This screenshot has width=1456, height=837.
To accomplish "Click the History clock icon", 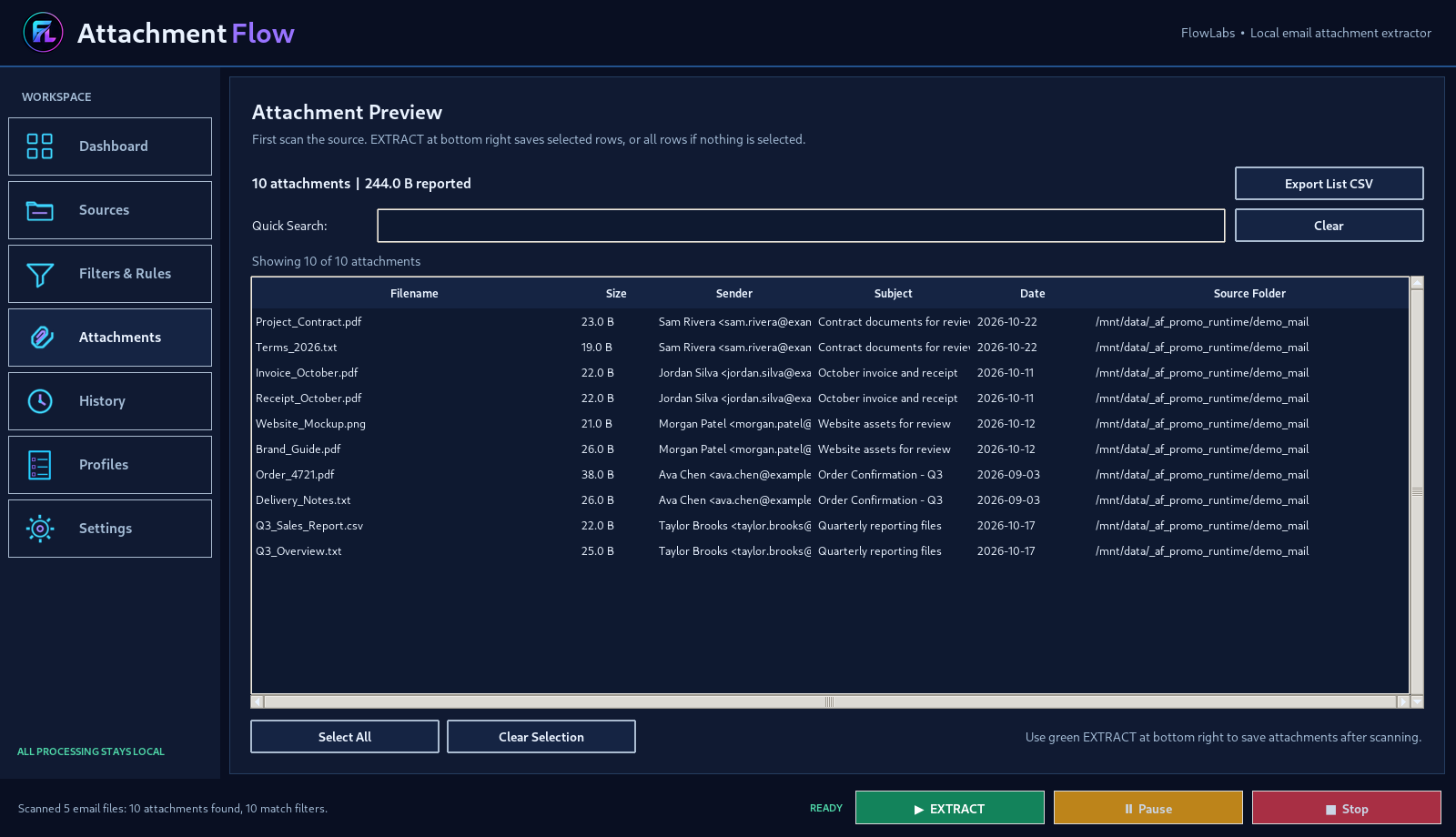I will pos(40,401).
